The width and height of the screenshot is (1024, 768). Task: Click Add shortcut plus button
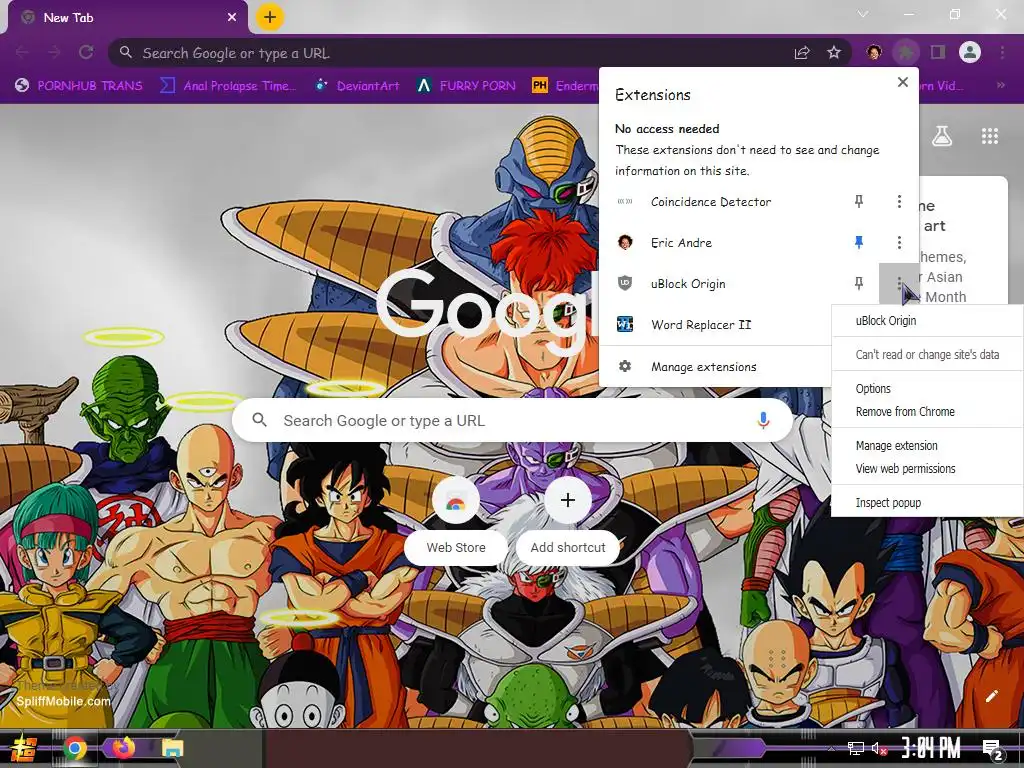[x=568, y=500]
